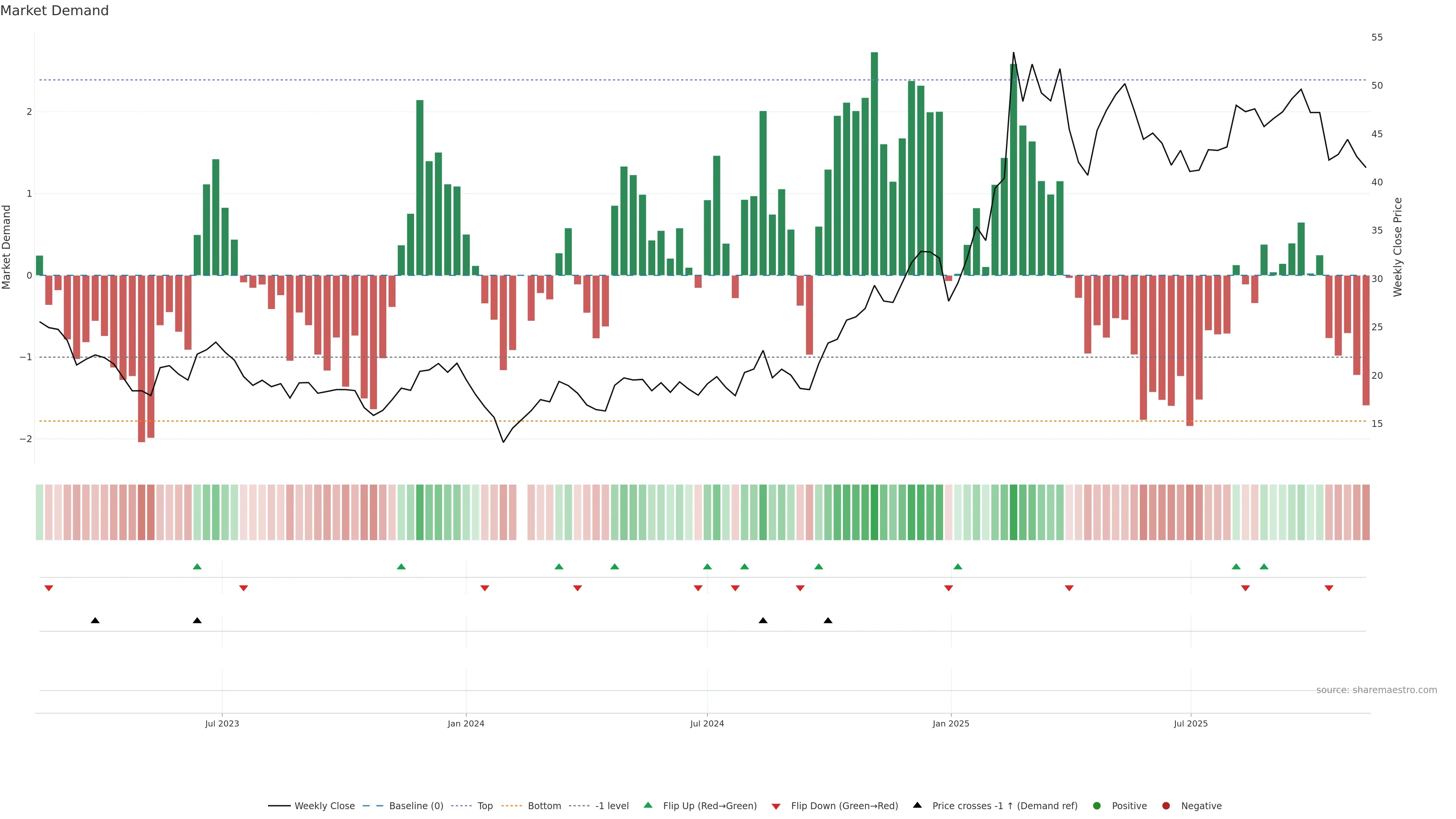Toggle the -1 level legend entry

pyautogui.click(x=612, y=805)
